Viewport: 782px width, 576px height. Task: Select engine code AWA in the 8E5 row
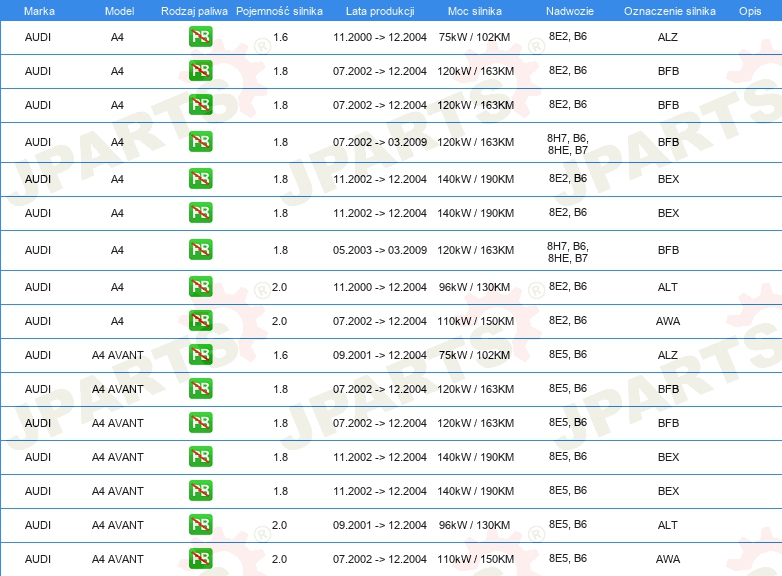point(668,559)
